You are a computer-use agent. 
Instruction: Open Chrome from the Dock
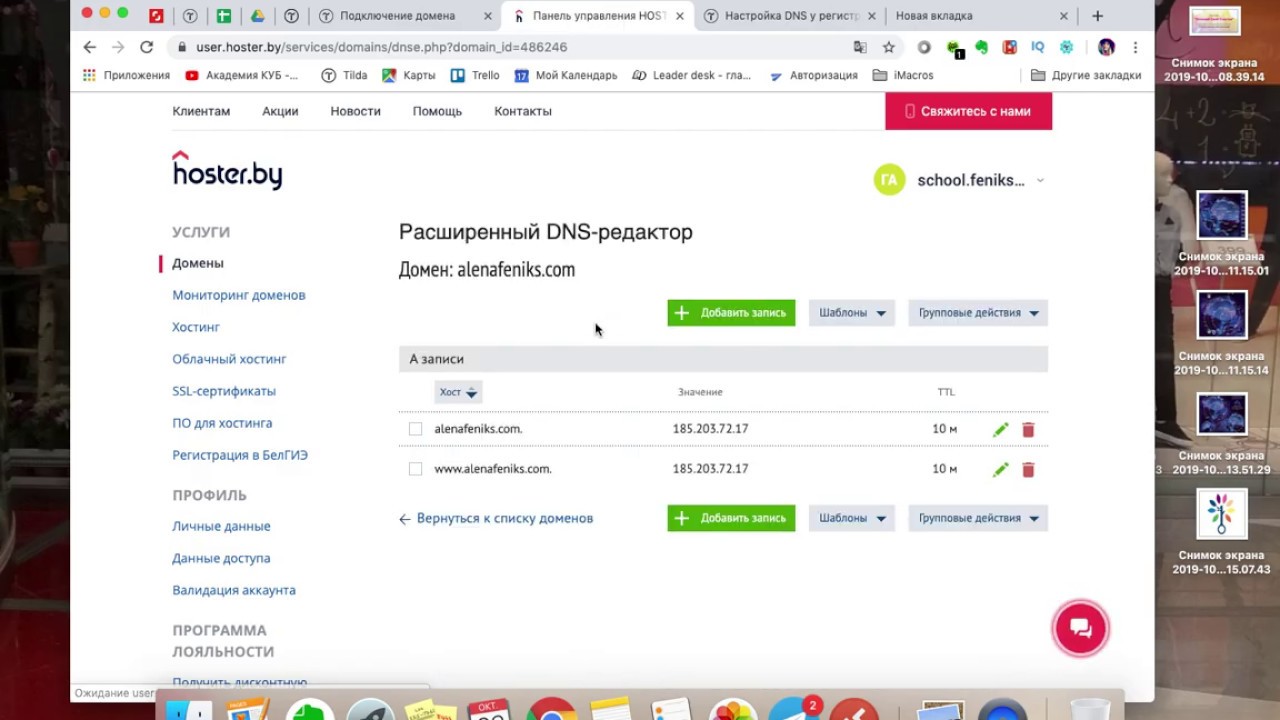[x=552, y=712]
